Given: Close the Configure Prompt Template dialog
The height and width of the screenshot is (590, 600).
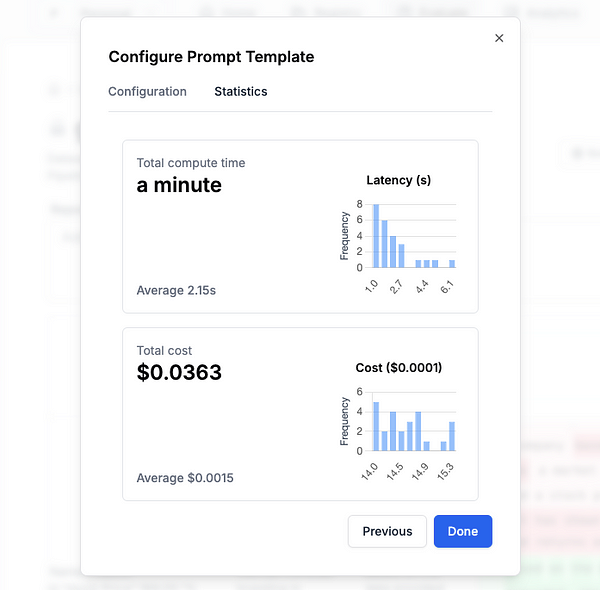Looking at the screenshot, I should tap(499, 38).
